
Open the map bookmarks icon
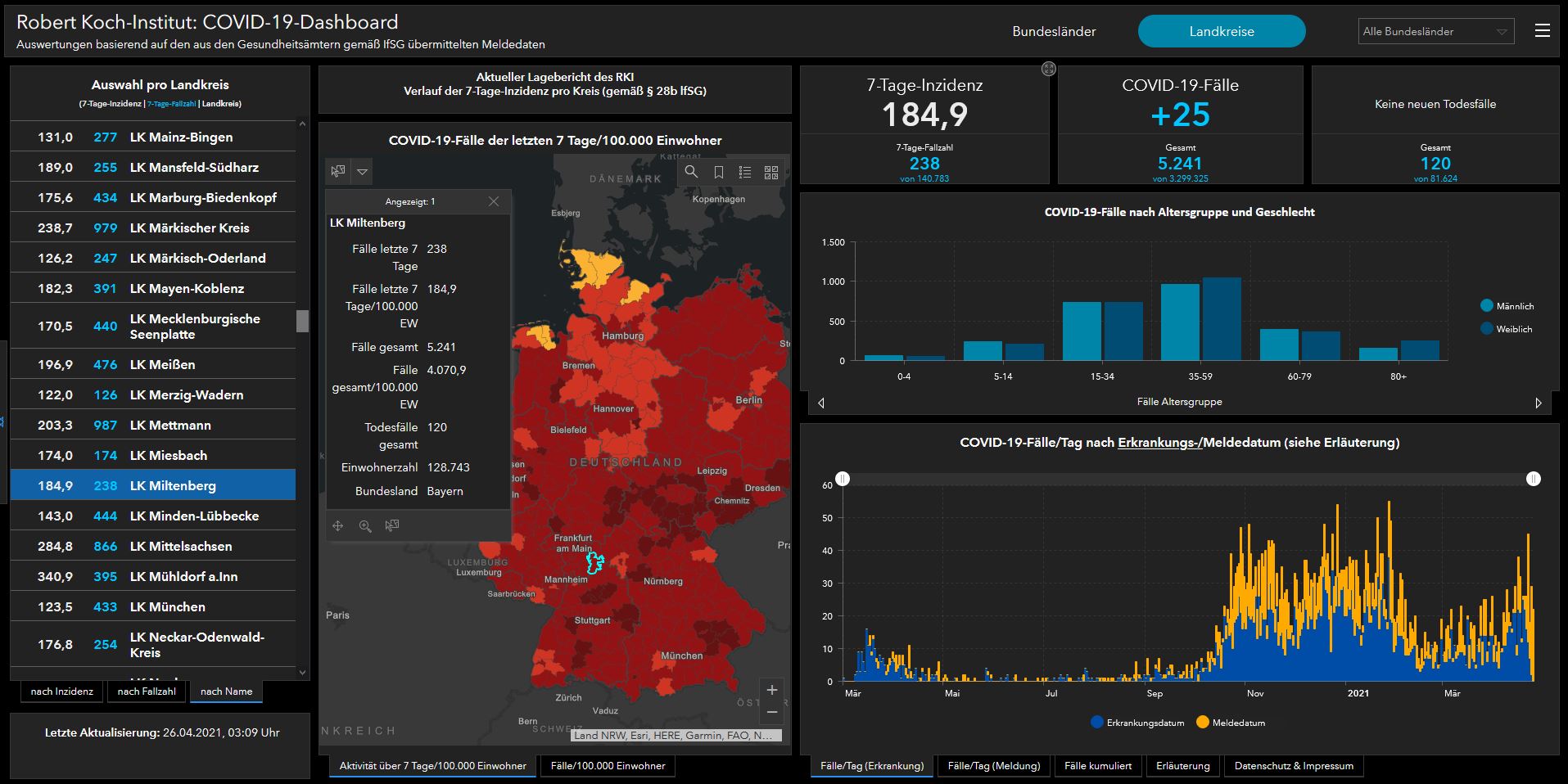click(718, 172)
